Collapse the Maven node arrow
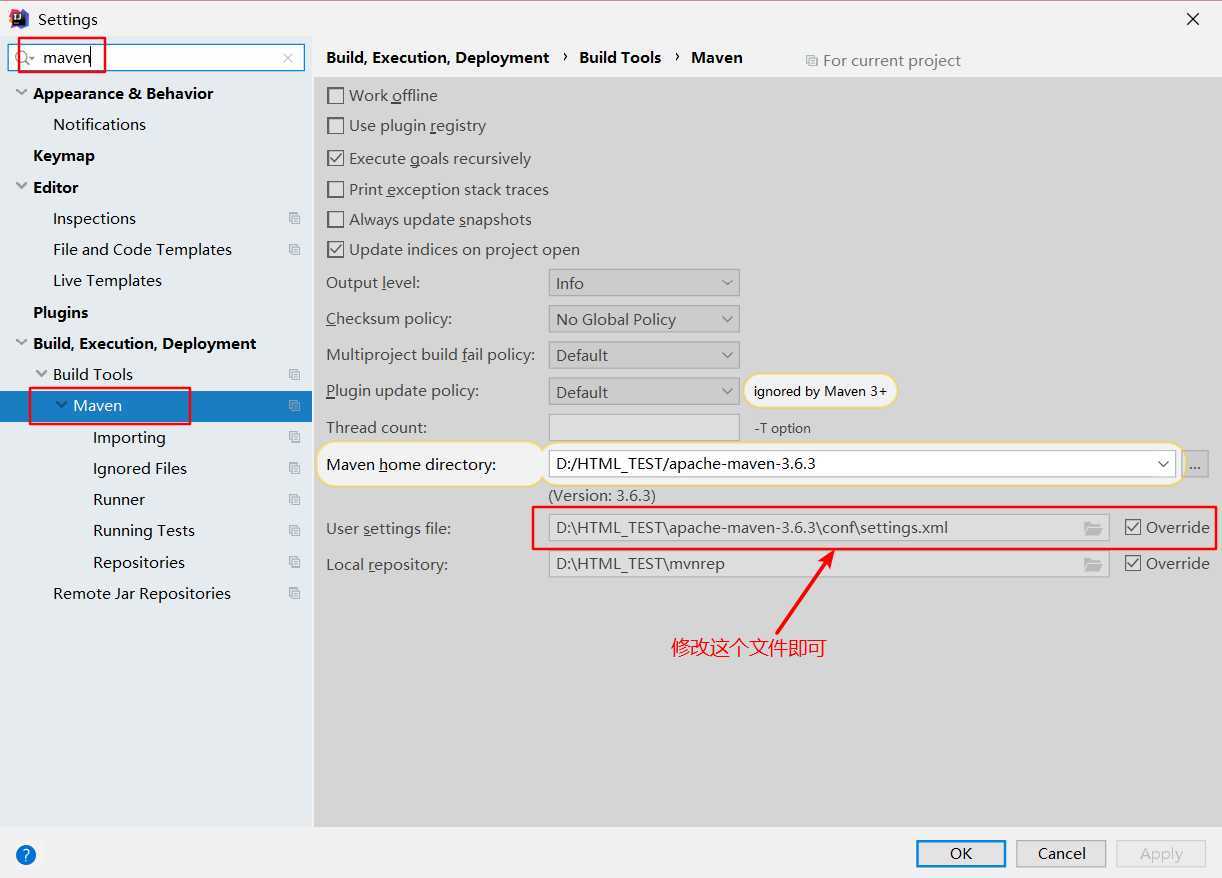Screen dimensions: 1222x878 [x=62, y=405]
